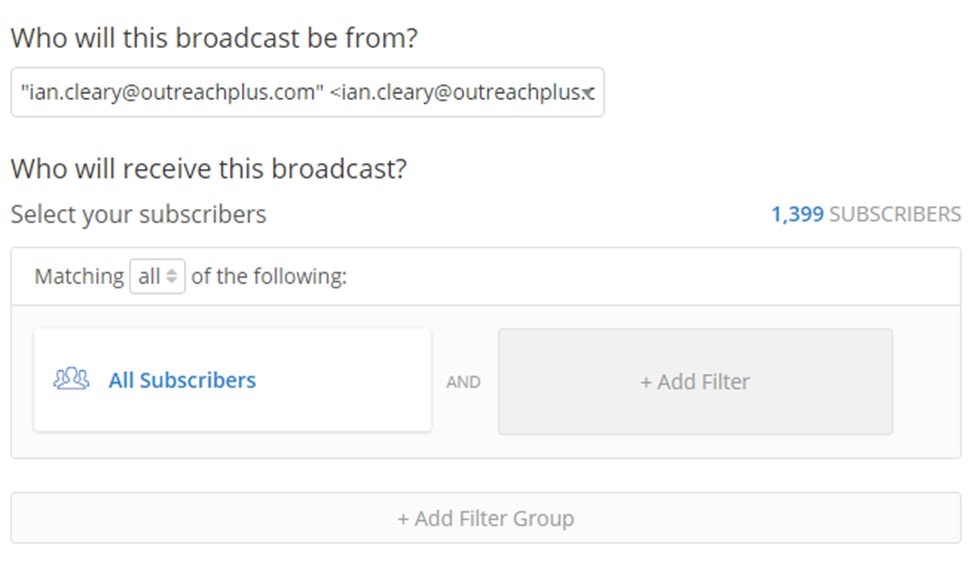Click the "+ Add Filter Group" button
This screenshot has width=975, height=575.
[x=485, y=518]
